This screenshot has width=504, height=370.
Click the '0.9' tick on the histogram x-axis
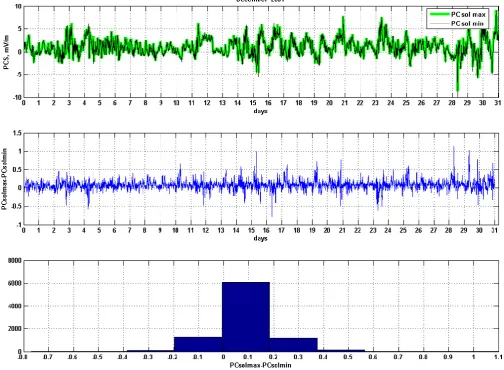(x=448, y=357)
